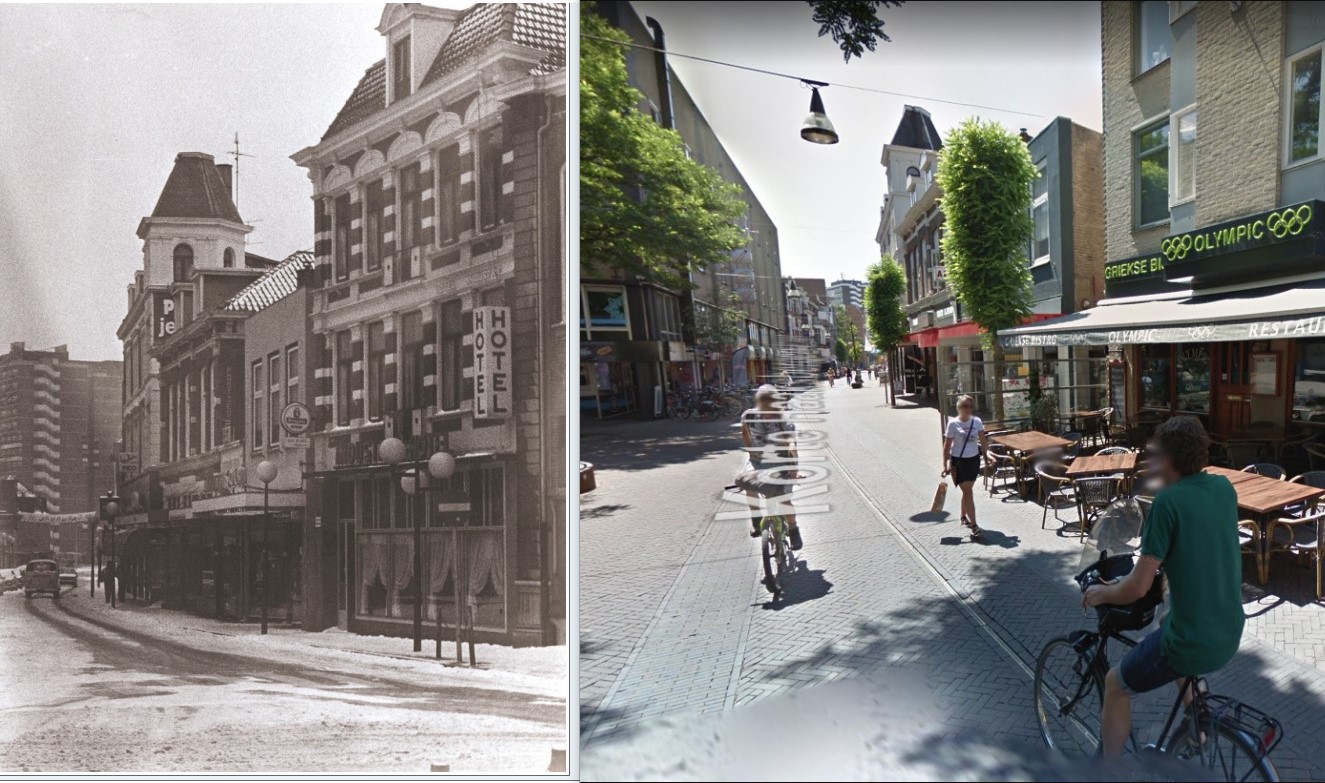Click the vertical HOTEL sign on the building
The height and width of the screenshot is (783, 1325).
[492, 362]
